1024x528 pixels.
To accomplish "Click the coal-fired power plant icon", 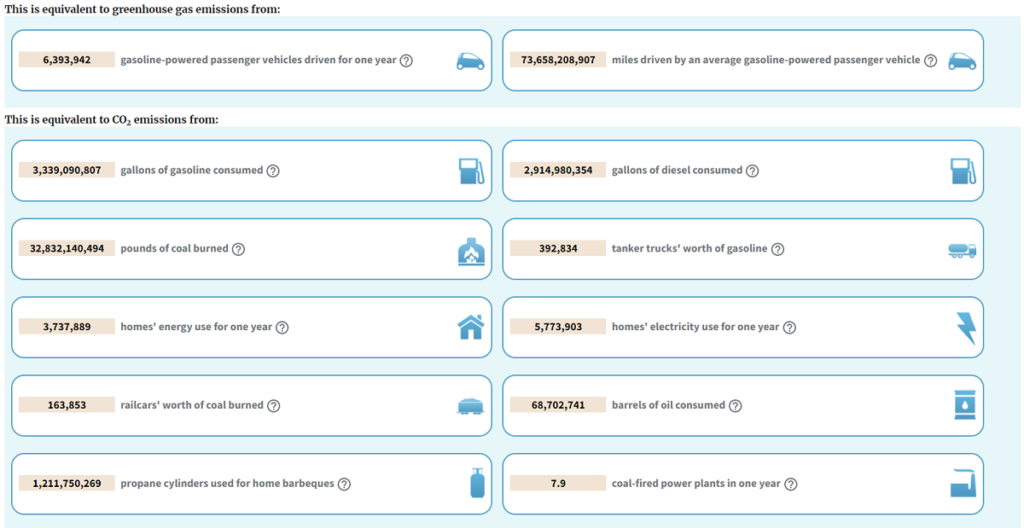I will pos(963,484).
